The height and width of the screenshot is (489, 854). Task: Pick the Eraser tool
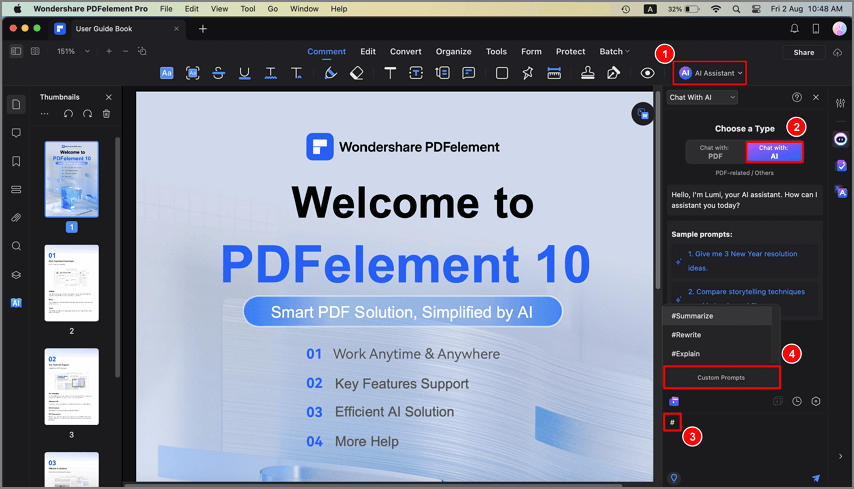tap(356, 73)
